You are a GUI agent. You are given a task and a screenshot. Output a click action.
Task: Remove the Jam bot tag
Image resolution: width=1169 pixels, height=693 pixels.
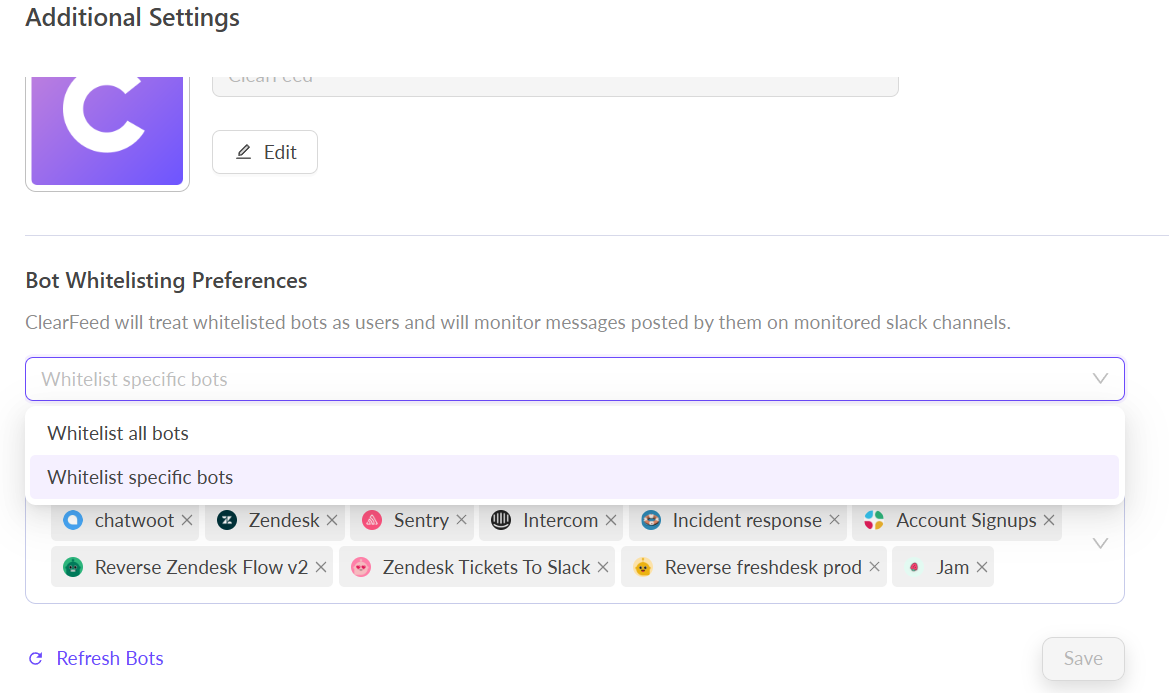tap(982, 567)
